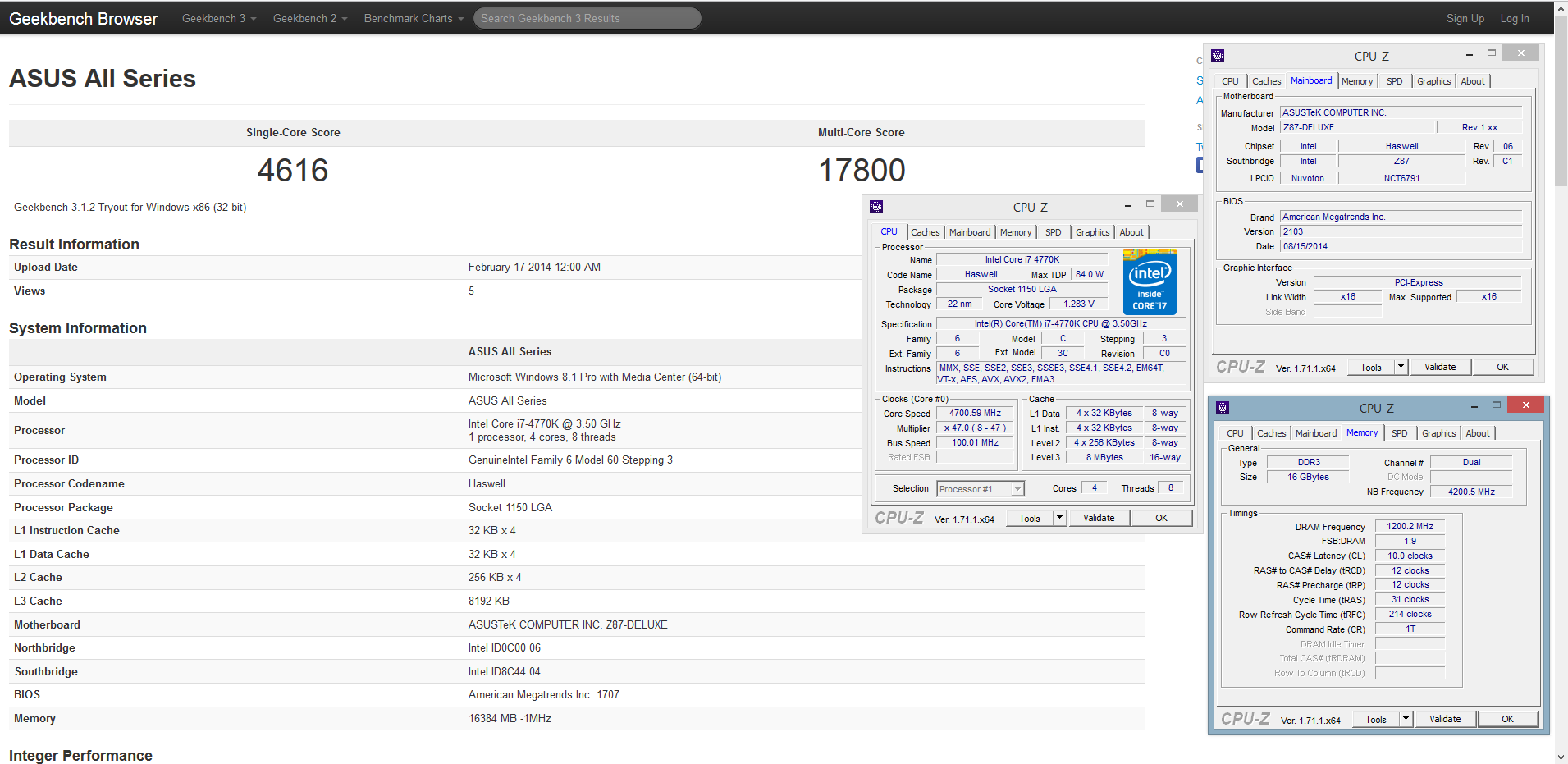Select CPU tab in Mainboard window
Screen dimensions: 1568x764
[1230, 81]
